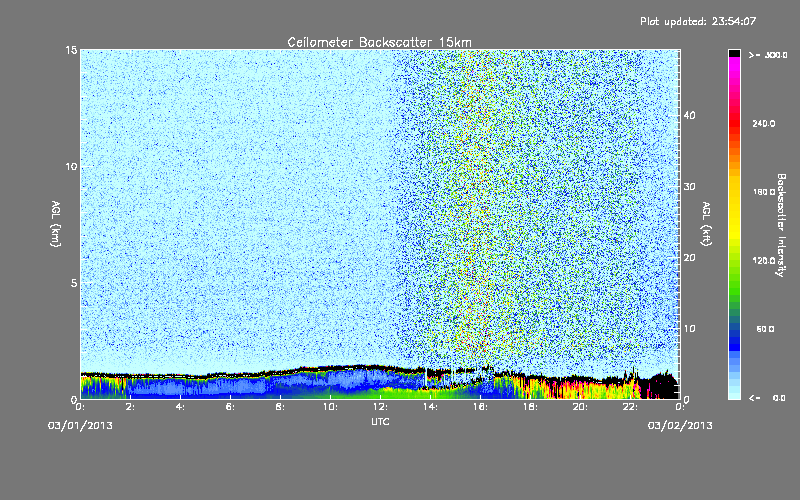The height and width of the screenshot is (500, 800).
Task: Click the '<= 0.0' colorbar label
Action: click(x=767, y=398)
